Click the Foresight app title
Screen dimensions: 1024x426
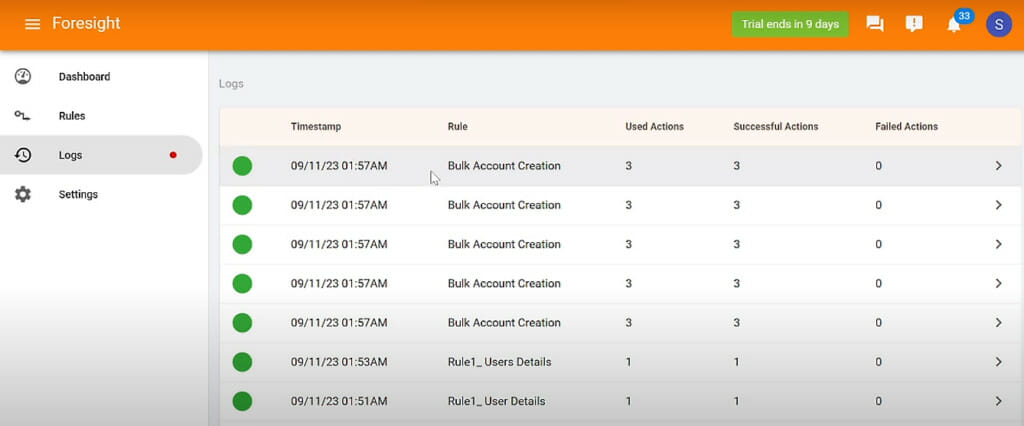point(86,24)
